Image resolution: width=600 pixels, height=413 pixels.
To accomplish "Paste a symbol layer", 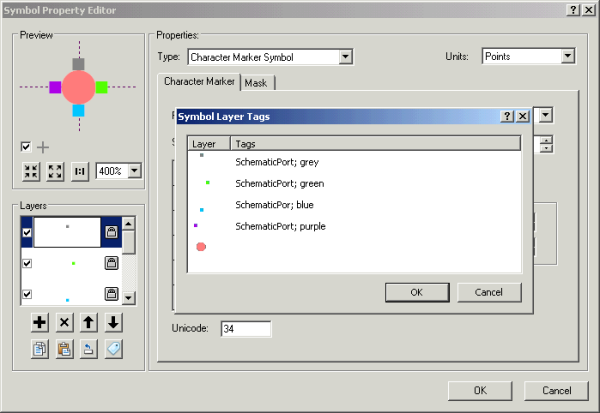I will coord(64,349).
